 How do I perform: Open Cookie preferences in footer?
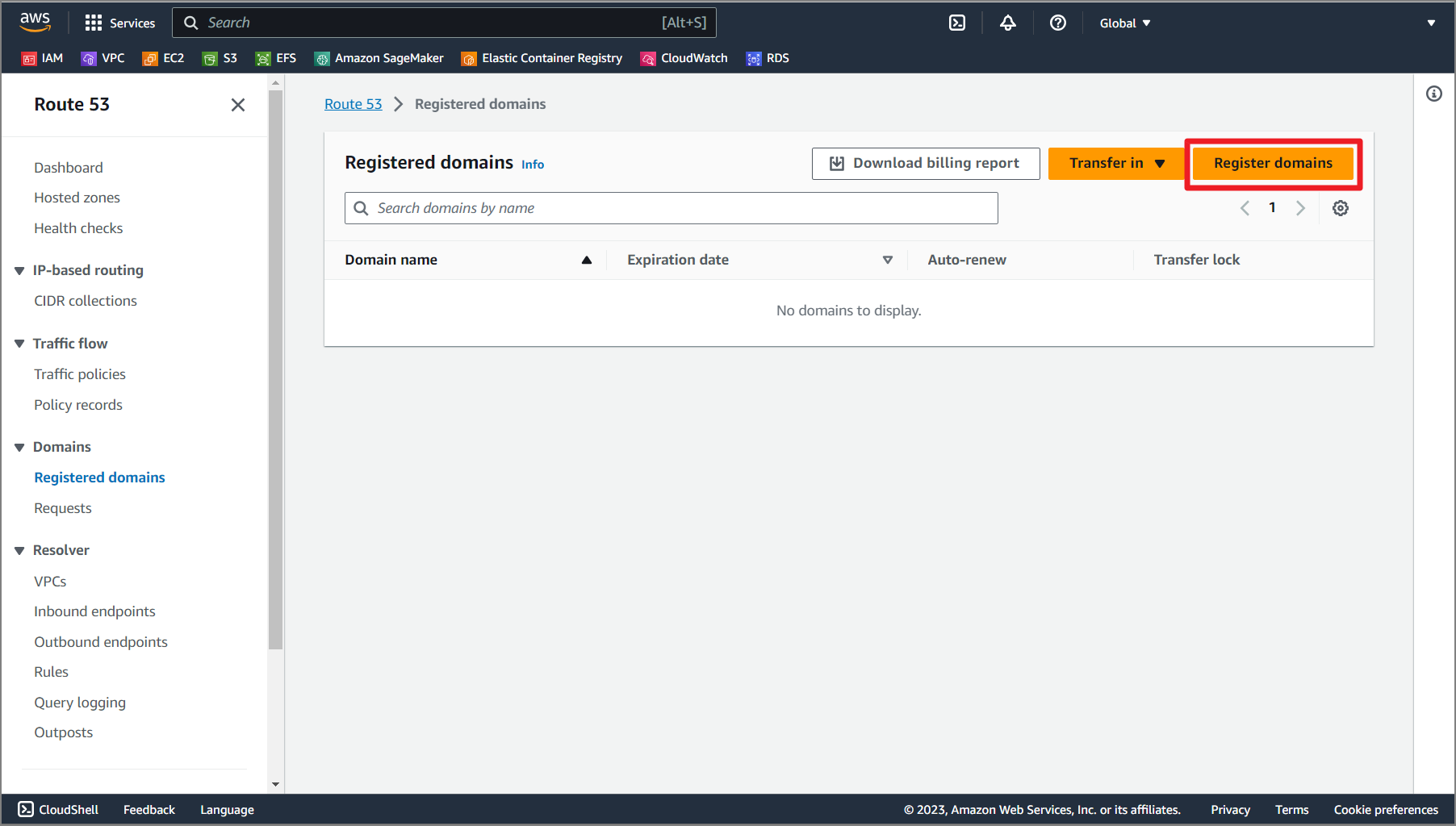pyautogui.click(x=1386, y=810)
